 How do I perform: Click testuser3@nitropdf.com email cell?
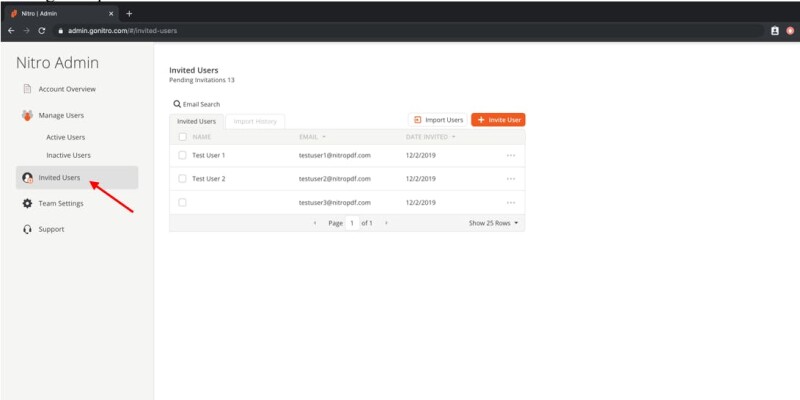pos(335,203)
